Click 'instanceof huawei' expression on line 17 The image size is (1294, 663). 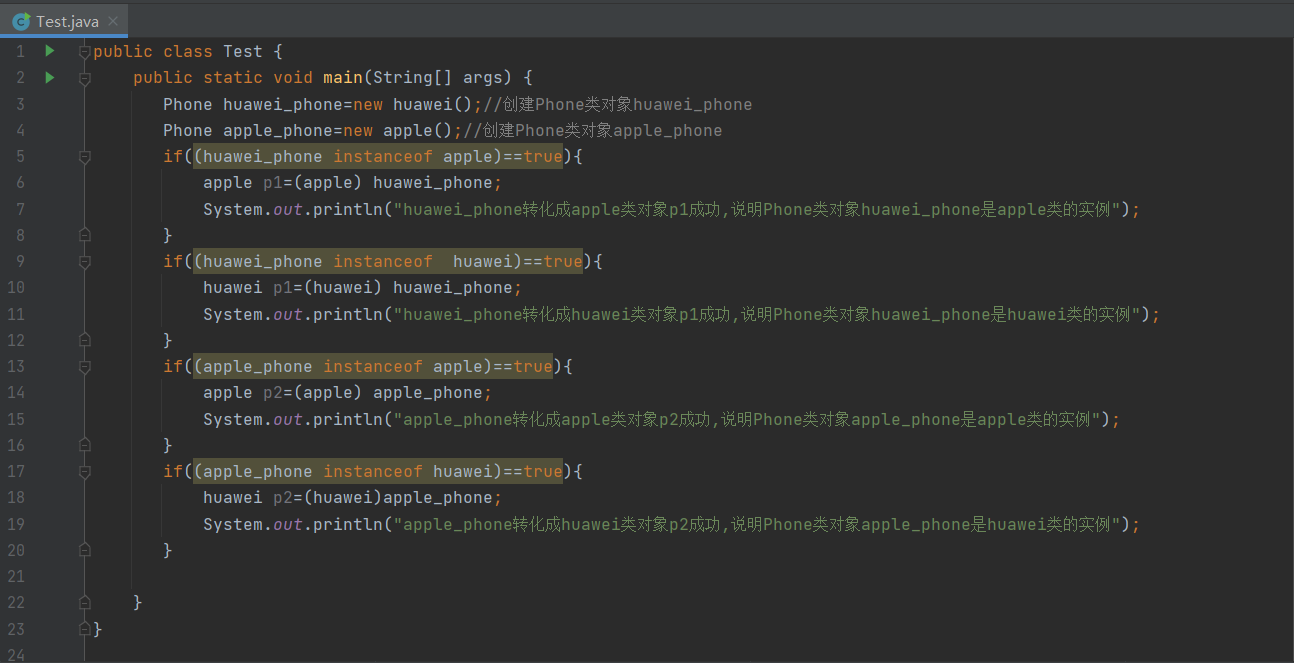click(x=408, y=471)
